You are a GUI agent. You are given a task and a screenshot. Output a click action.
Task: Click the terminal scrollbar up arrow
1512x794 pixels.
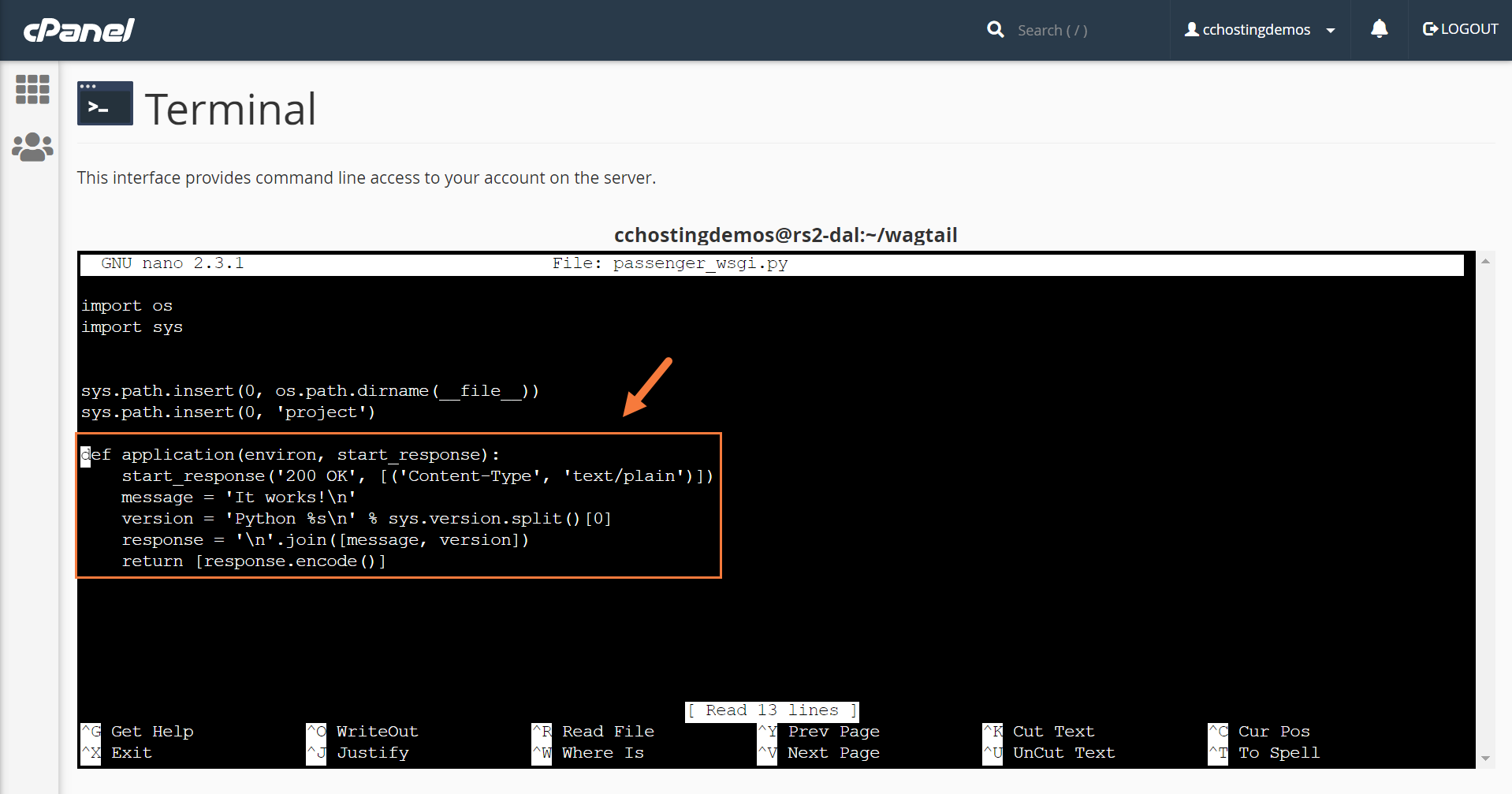point(1485,261)
